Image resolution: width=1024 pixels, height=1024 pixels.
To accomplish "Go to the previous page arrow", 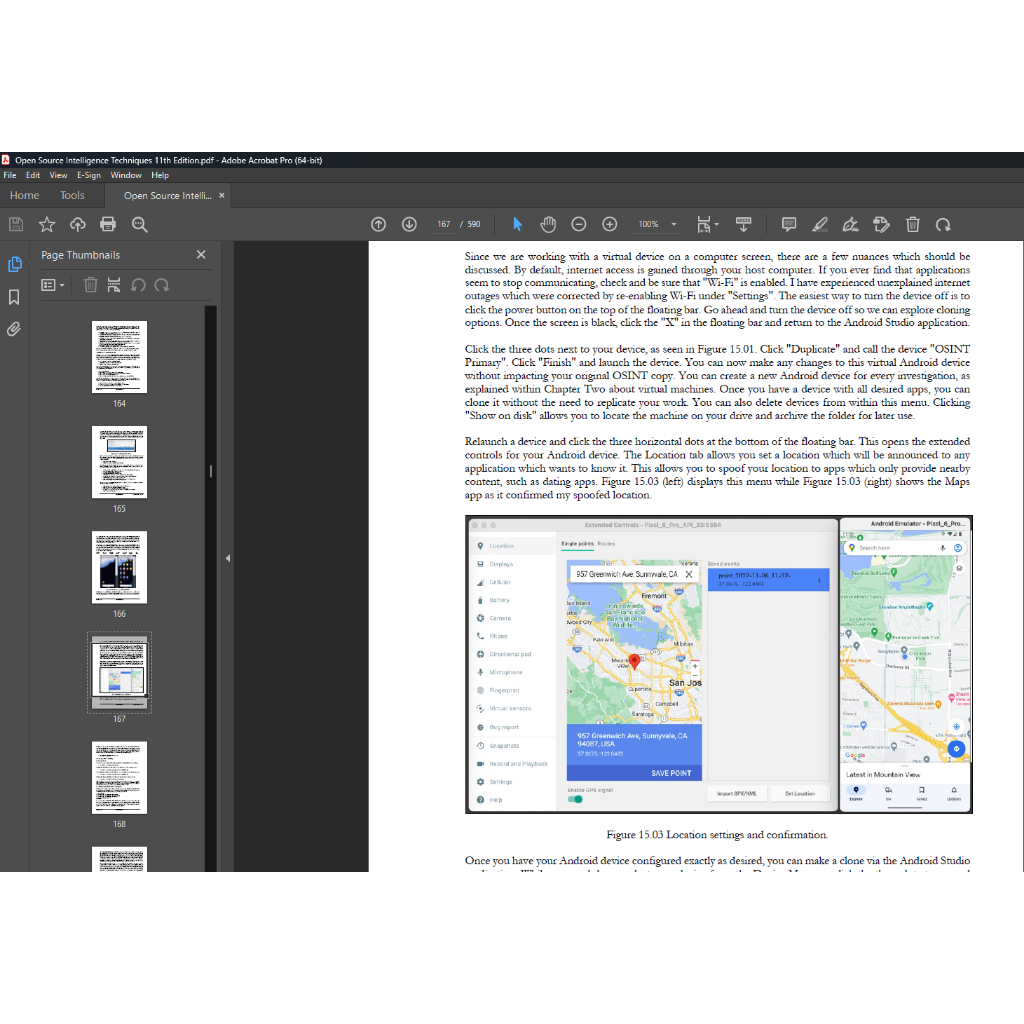I will point(378,224).
